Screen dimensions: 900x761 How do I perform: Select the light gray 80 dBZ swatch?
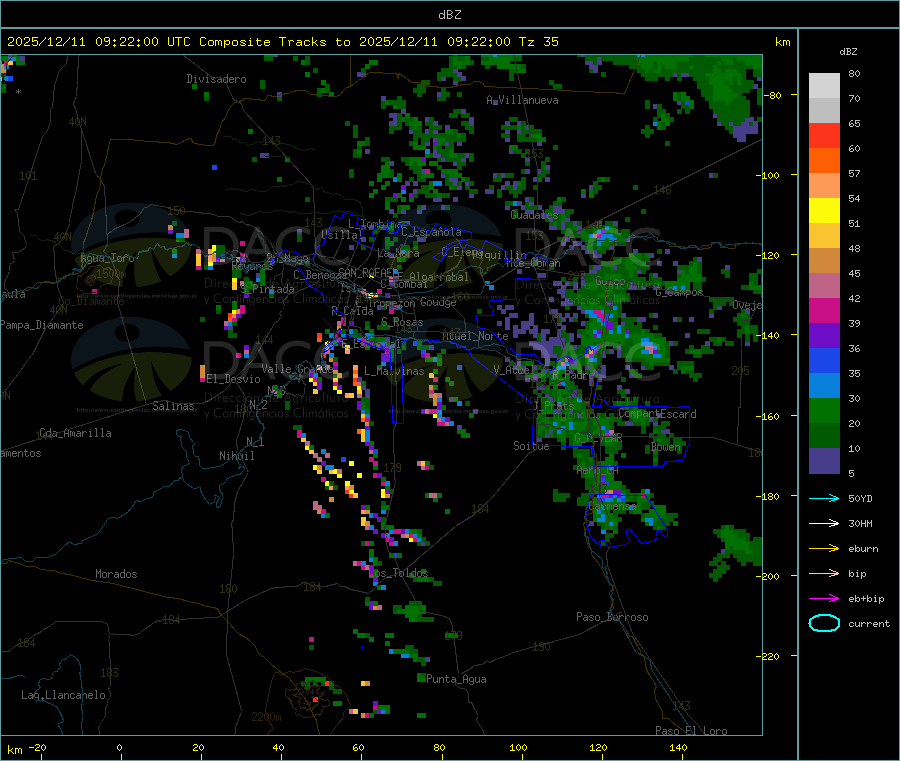point(824,86)
